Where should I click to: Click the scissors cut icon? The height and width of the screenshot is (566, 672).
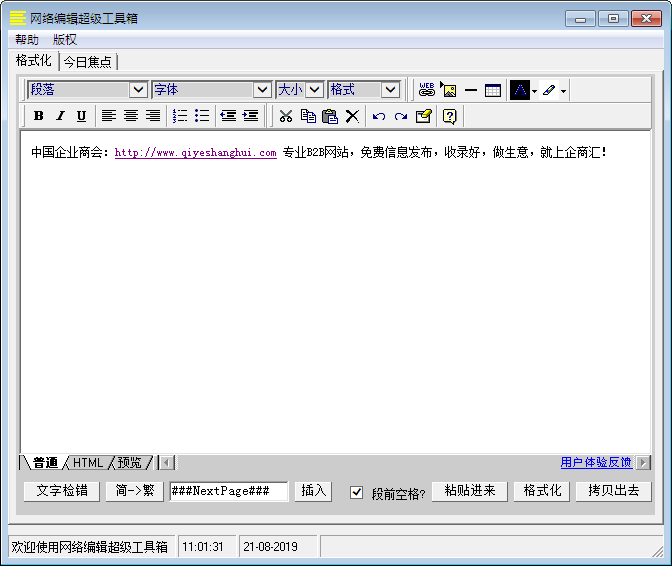coord(286,116)
